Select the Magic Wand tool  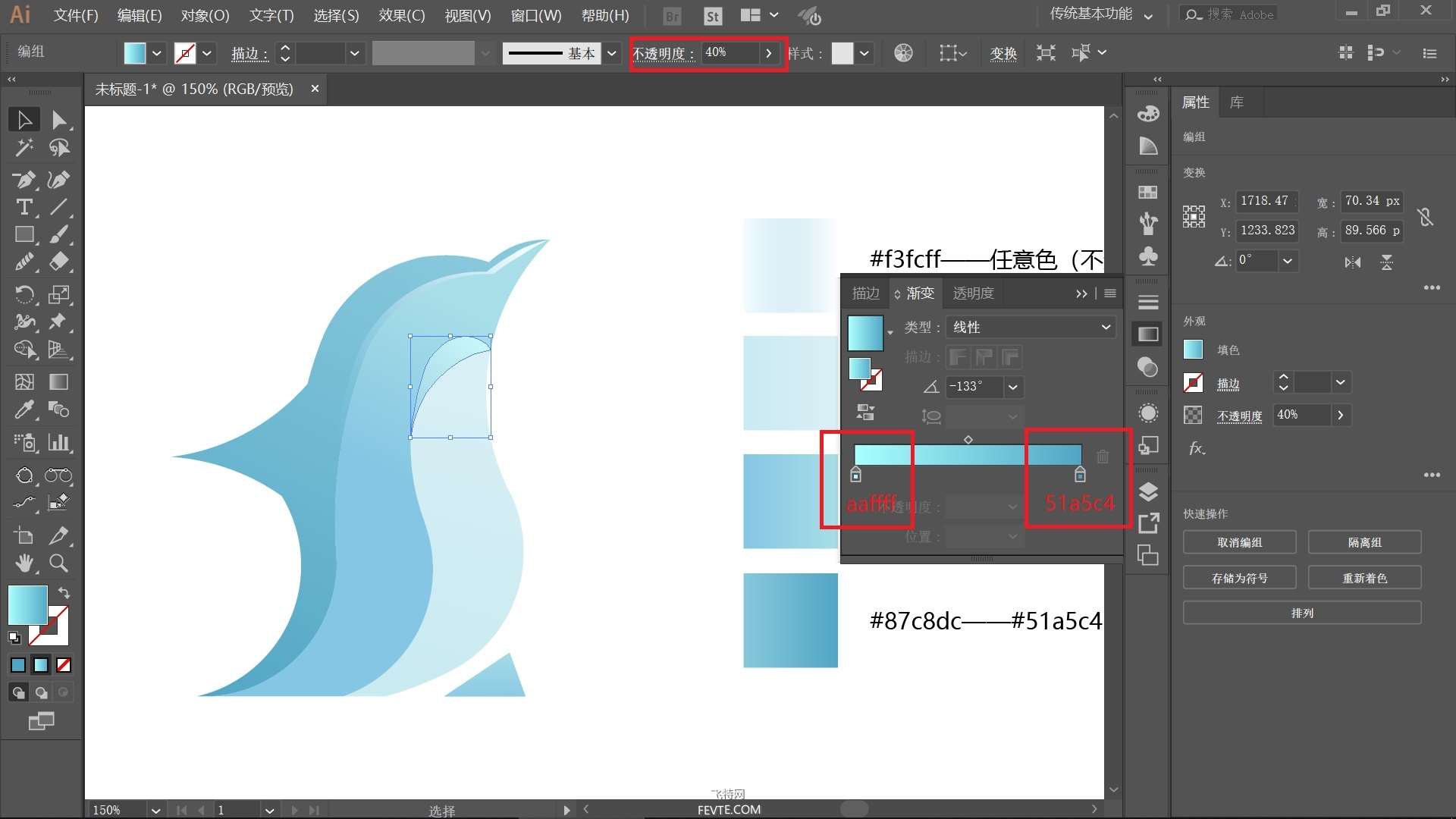(x=24, y=148)
